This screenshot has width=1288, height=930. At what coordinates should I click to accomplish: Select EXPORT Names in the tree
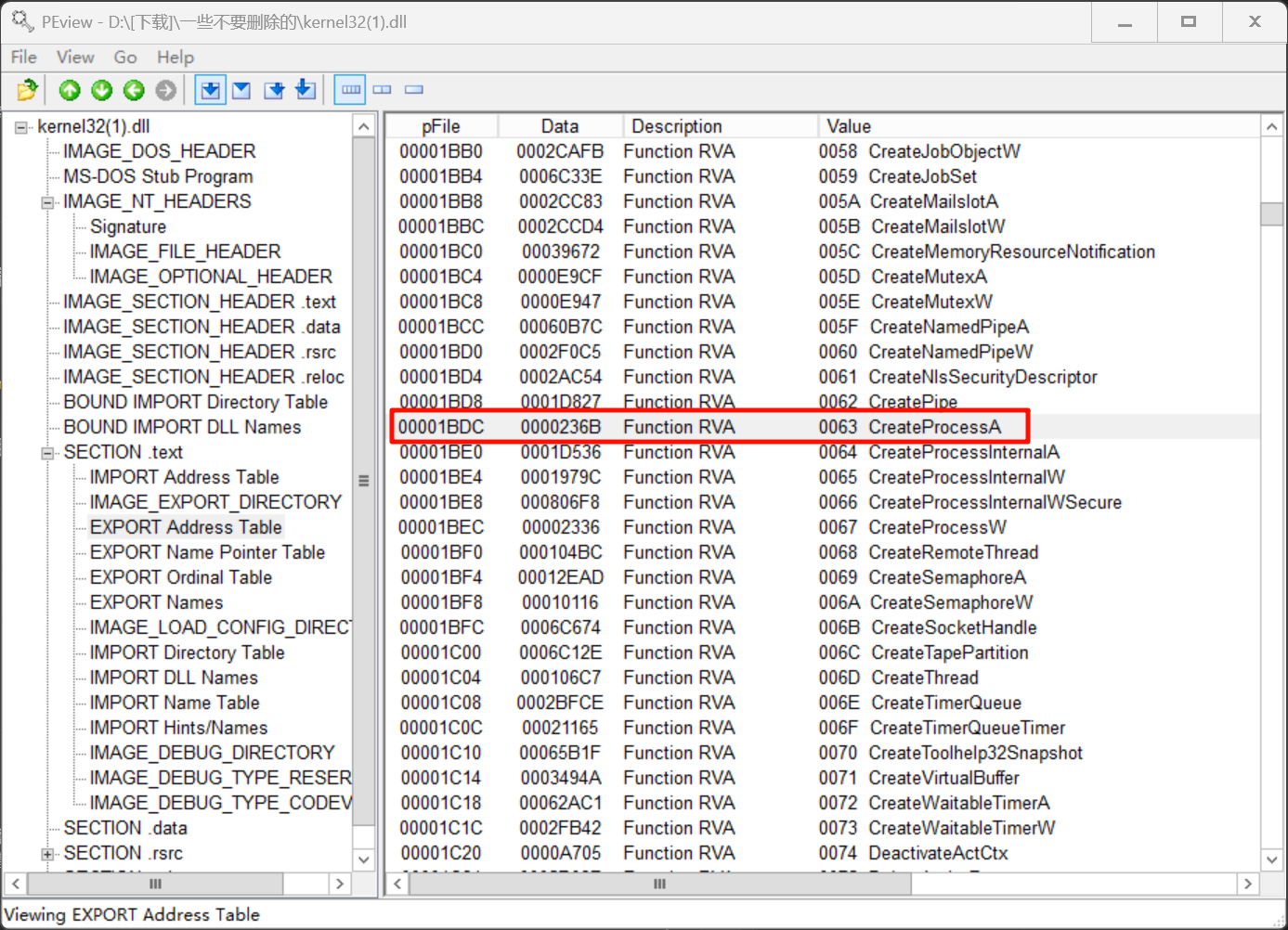click(156, 602)
